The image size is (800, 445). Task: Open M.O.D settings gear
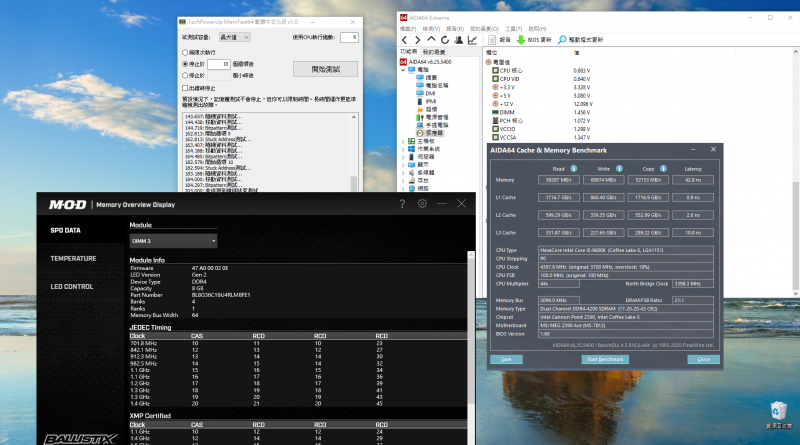[422, 204]
